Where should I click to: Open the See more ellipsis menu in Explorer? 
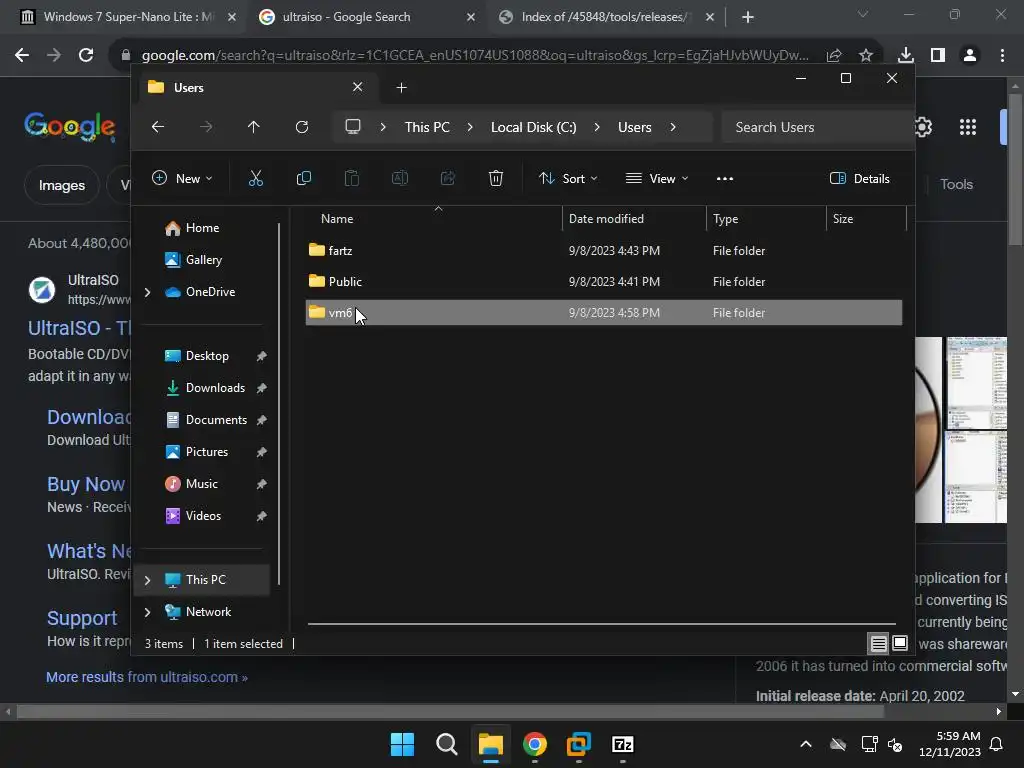pos(725,178)
